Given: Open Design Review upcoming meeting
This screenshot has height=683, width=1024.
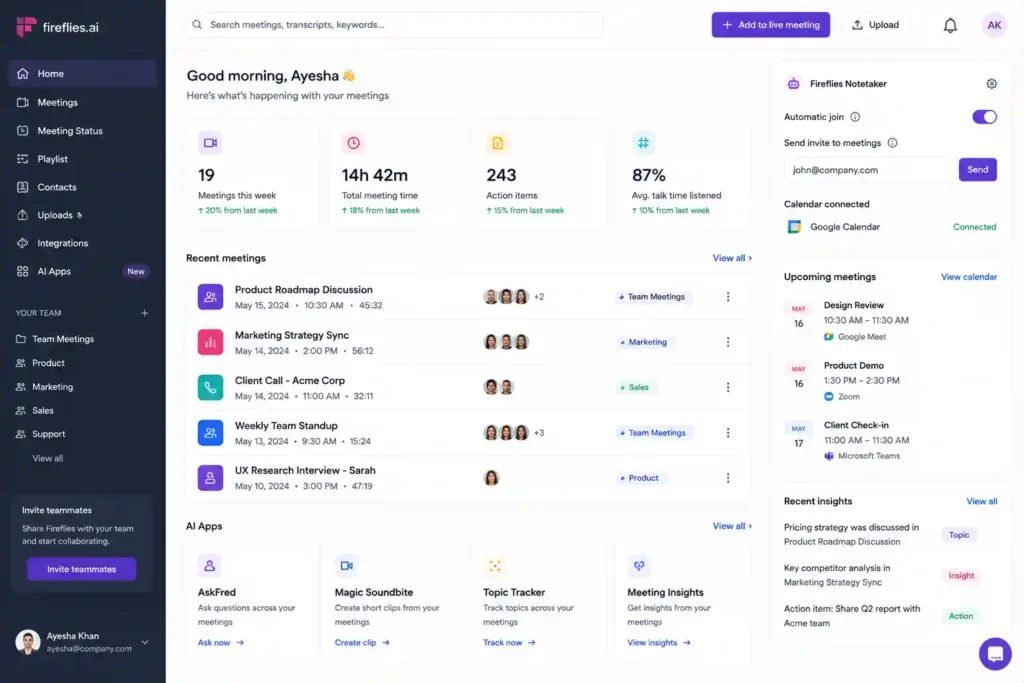Looking at the screenshot, I should (x=891, y=321).
